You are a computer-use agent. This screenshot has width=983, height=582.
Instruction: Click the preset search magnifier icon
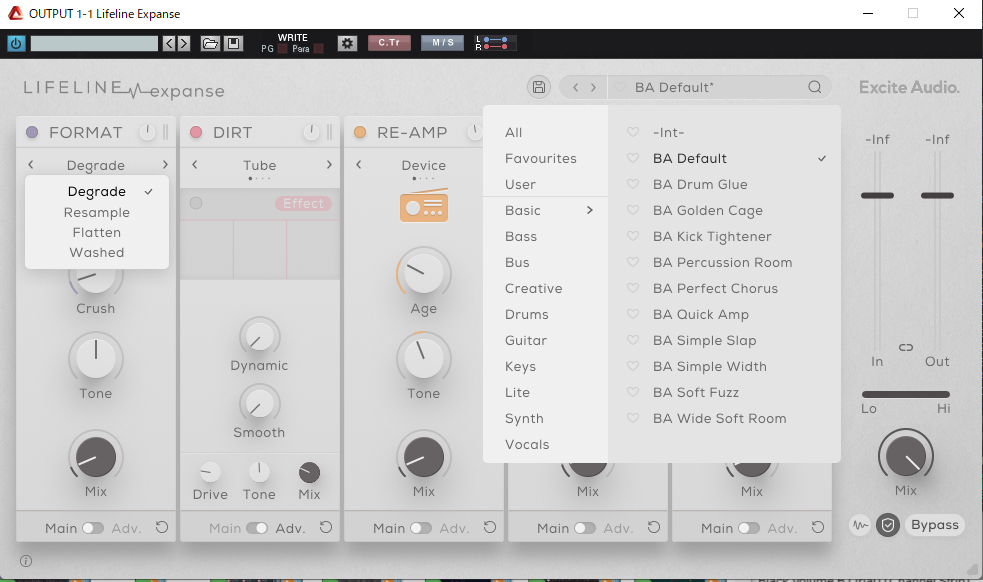point(814,87)
